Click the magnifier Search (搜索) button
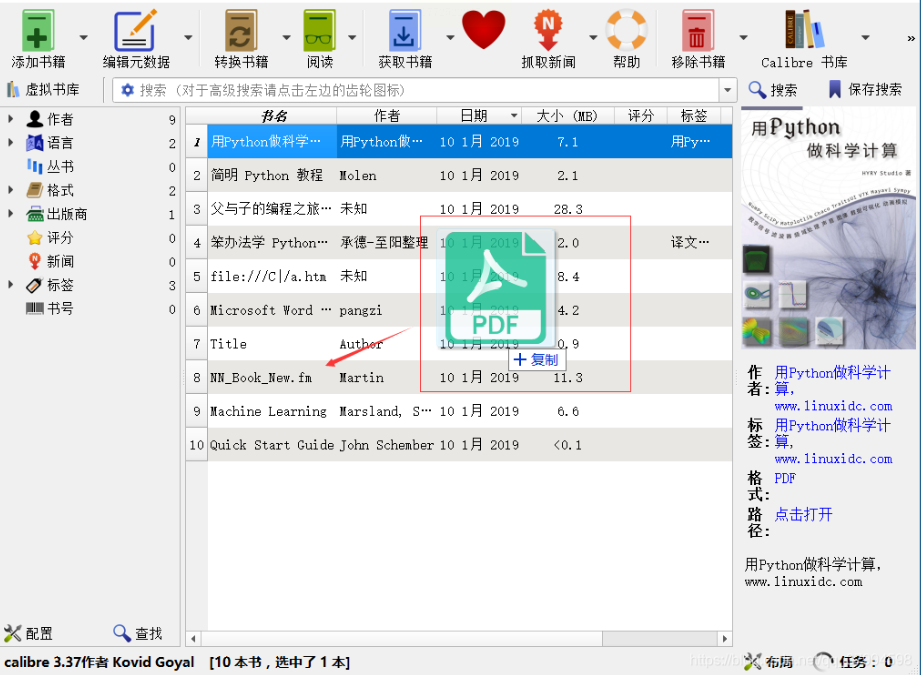This screenshot has width=921, height=675. click(772, 90)
